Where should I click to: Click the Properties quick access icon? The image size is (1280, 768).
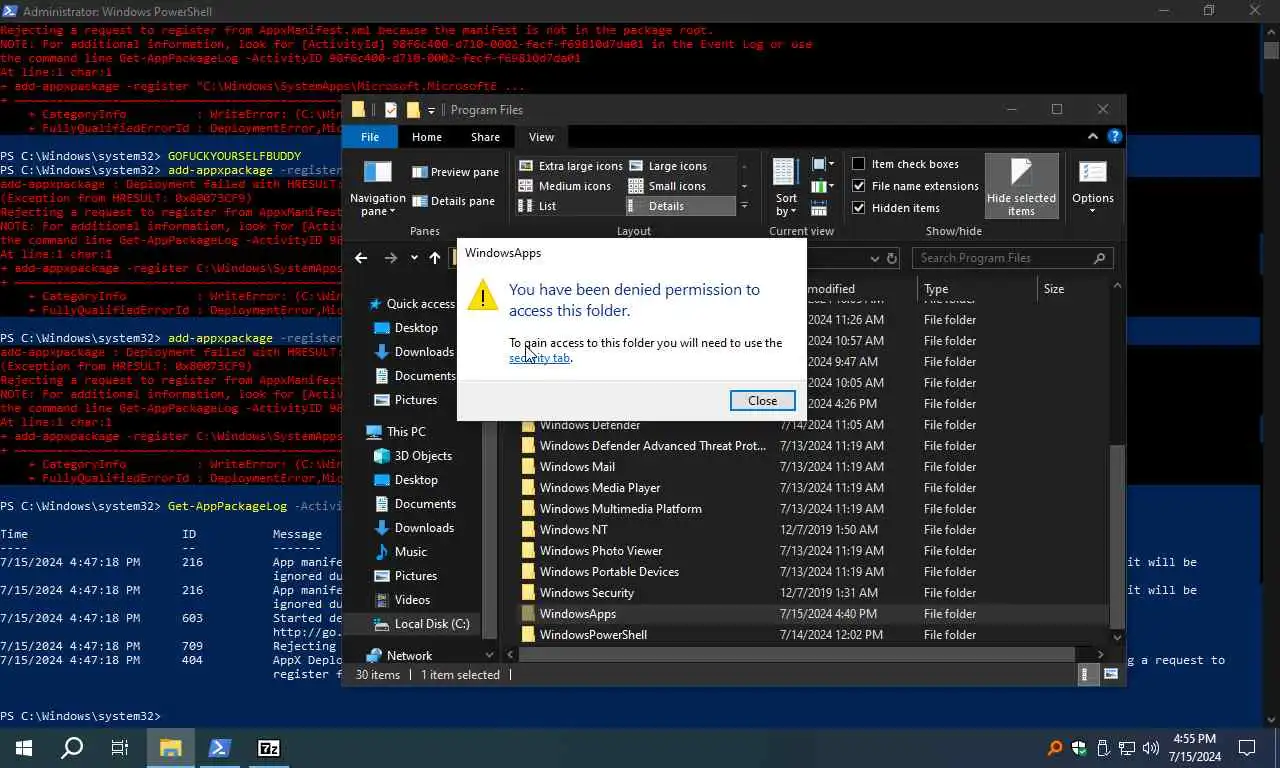(x=391, y=110)
